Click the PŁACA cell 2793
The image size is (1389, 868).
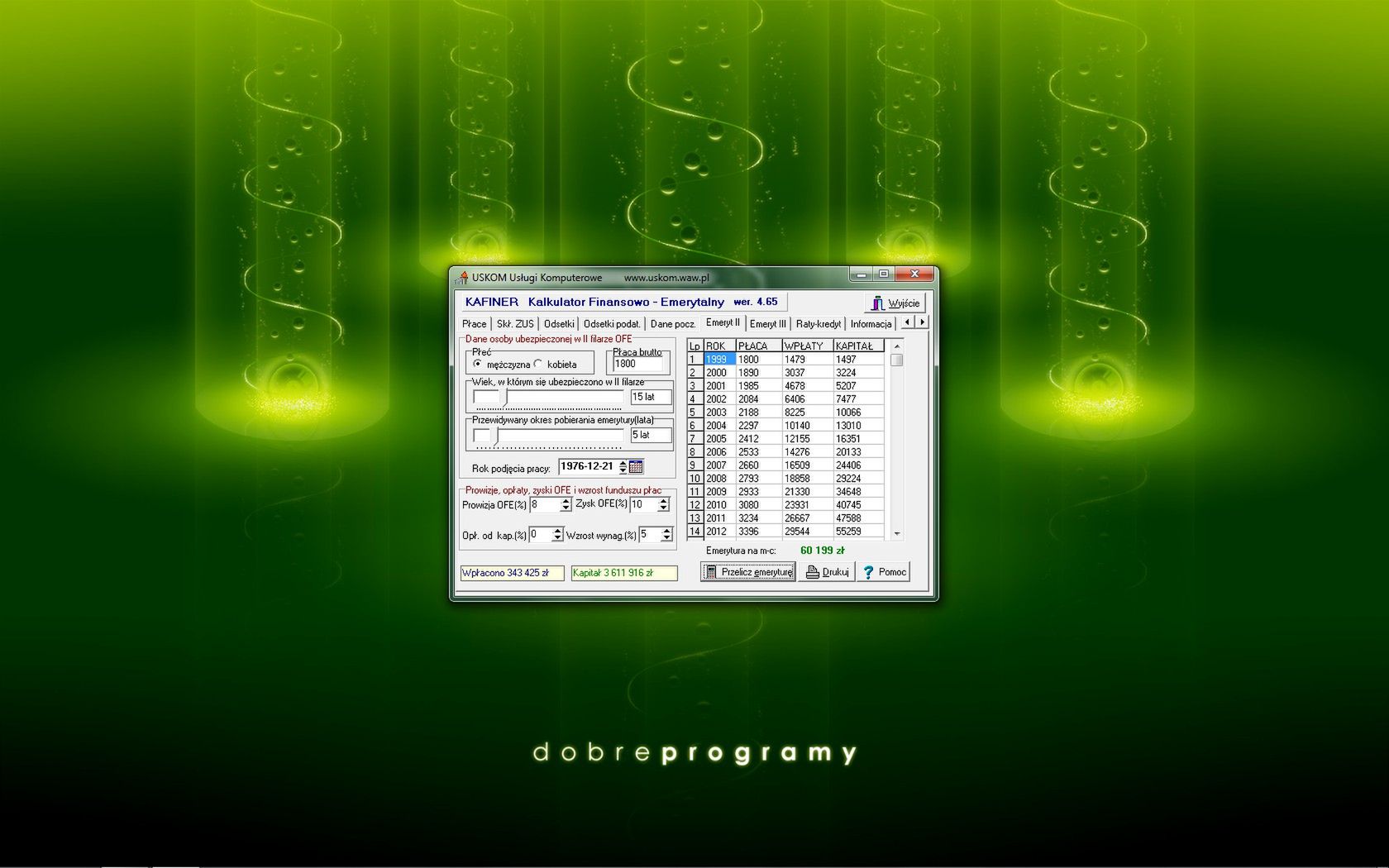tap(758, 479)
